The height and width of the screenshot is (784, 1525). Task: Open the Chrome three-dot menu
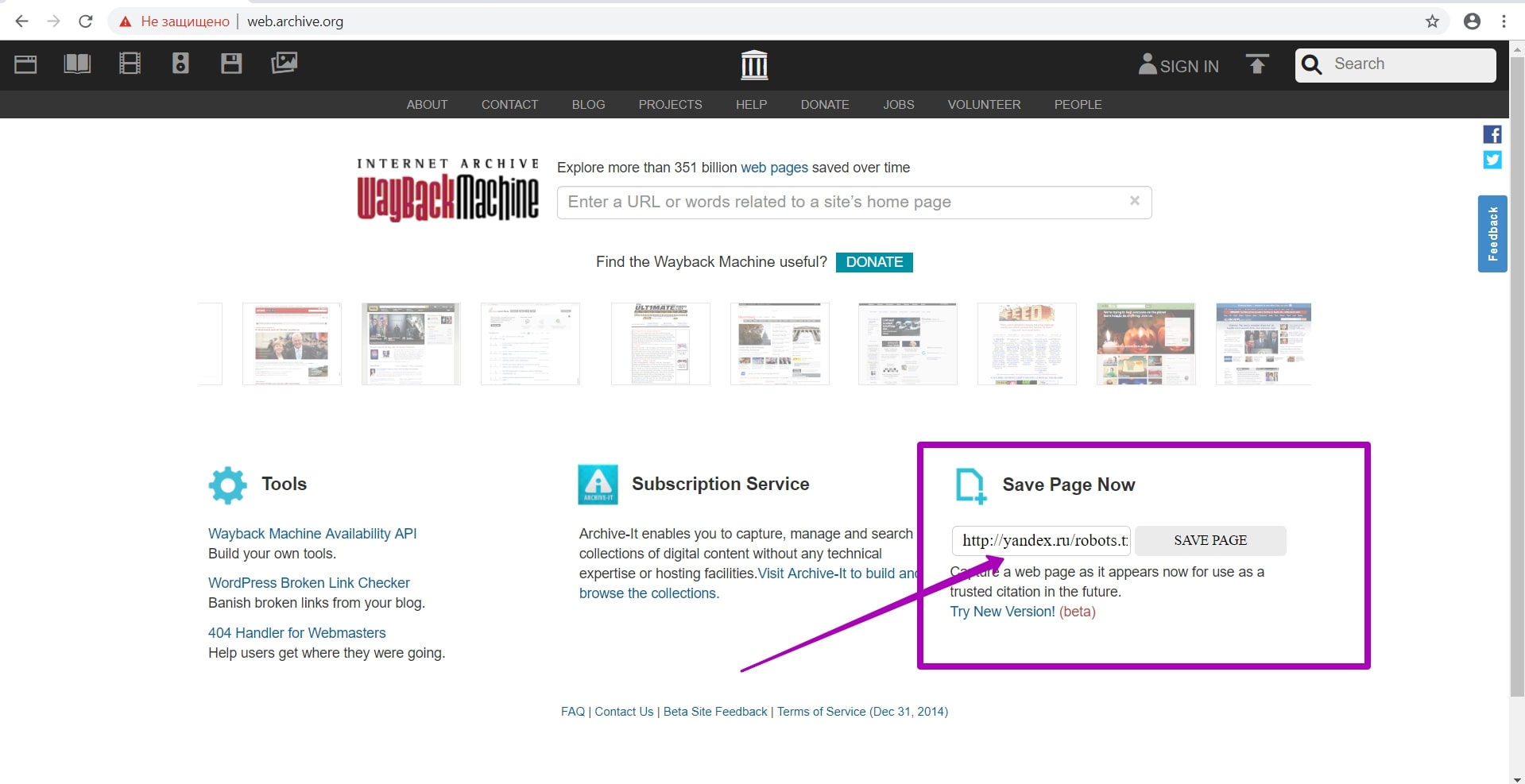tap(1504, 21)
